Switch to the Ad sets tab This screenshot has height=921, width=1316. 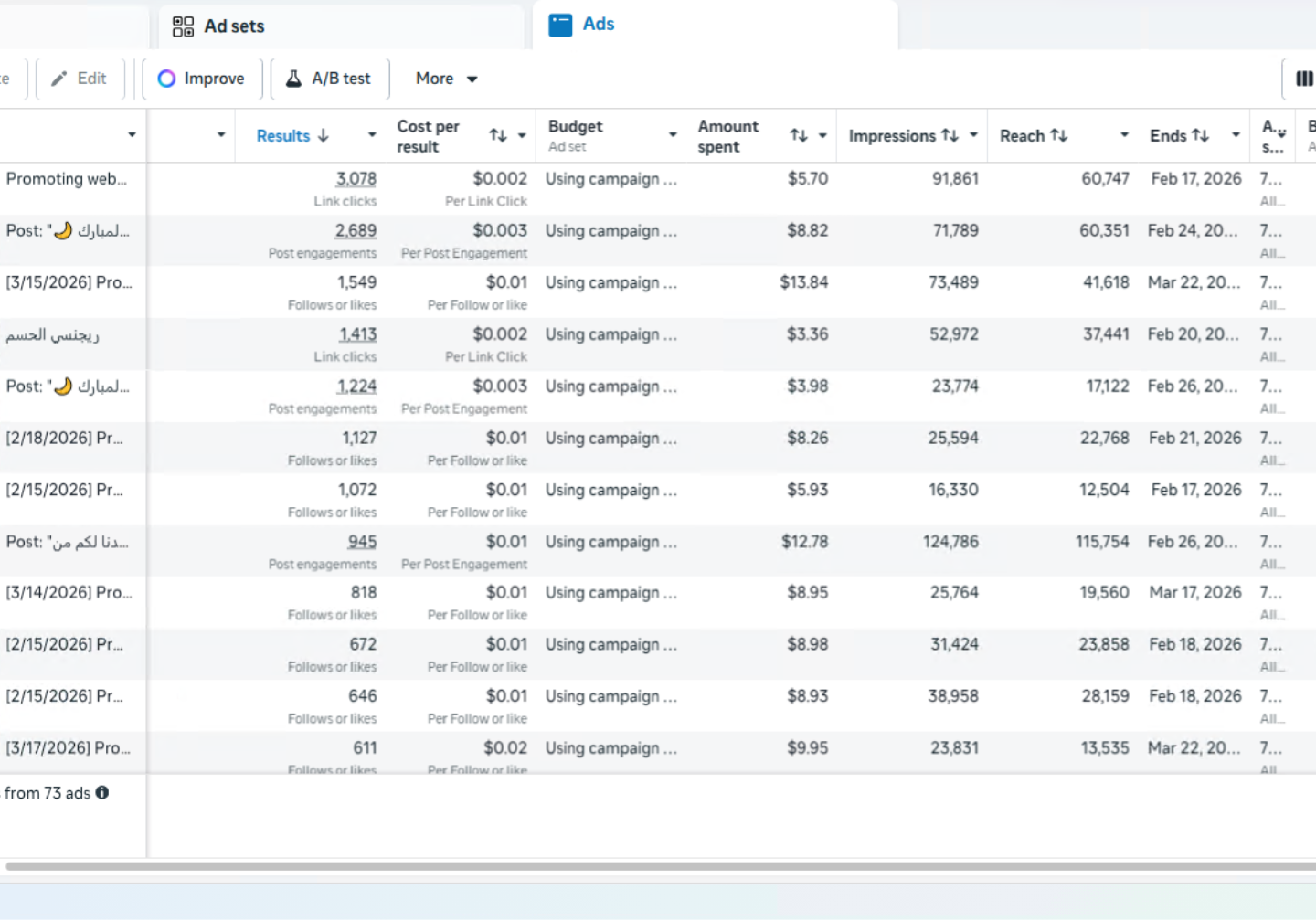coord(219,26)
